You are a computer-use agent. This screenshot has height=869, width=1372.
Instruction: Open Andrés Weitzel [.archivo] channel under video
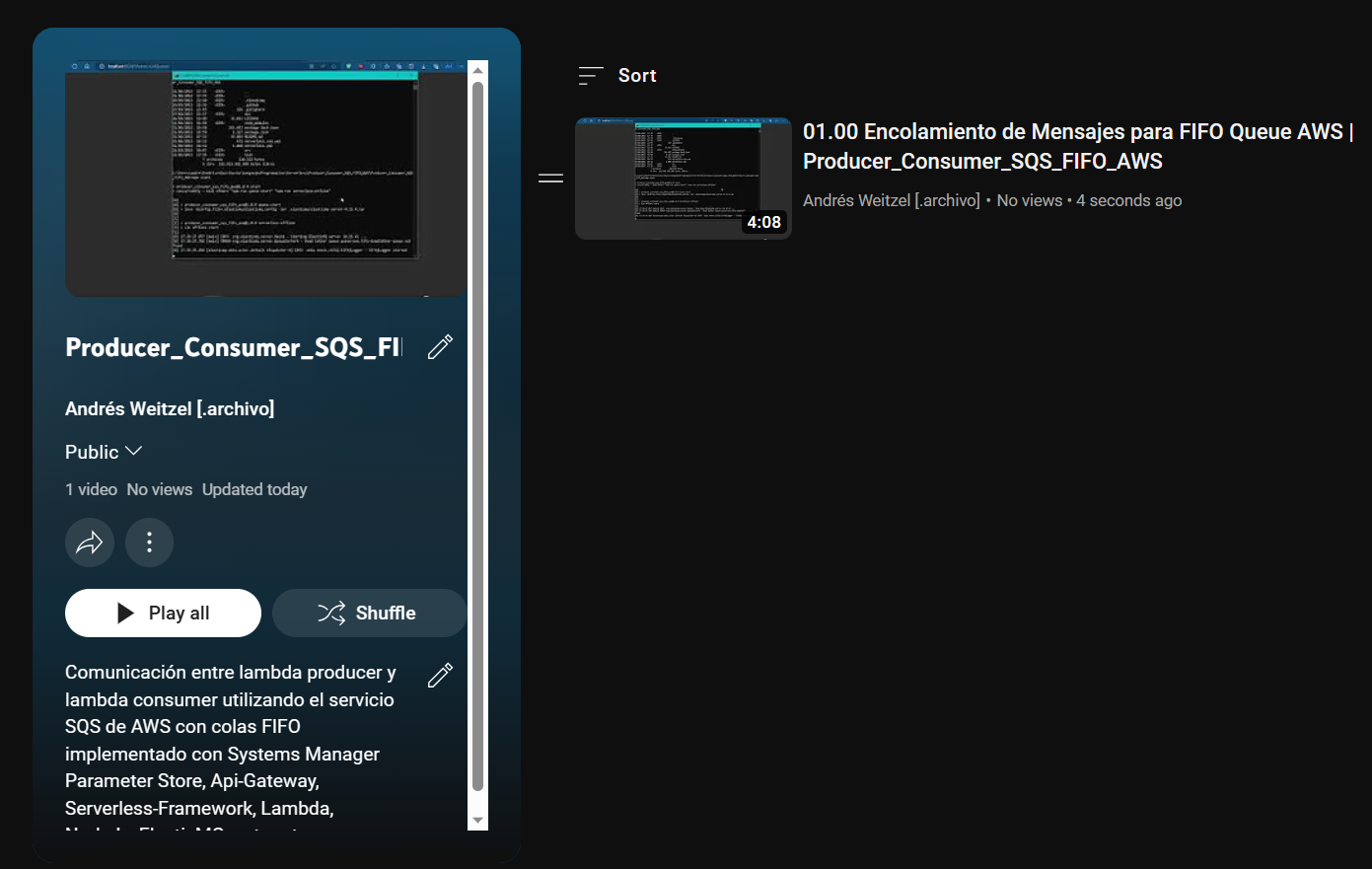(x=892, y=200)
